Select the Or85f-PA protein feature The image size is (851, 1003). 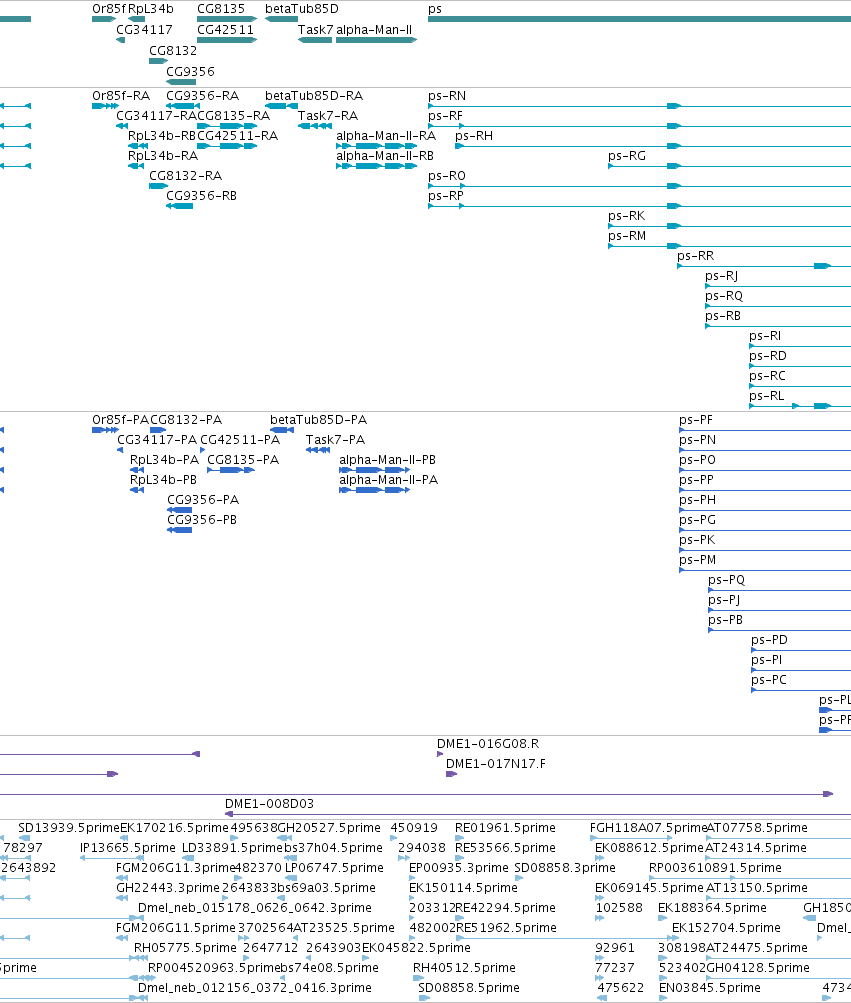pos(106,430)
